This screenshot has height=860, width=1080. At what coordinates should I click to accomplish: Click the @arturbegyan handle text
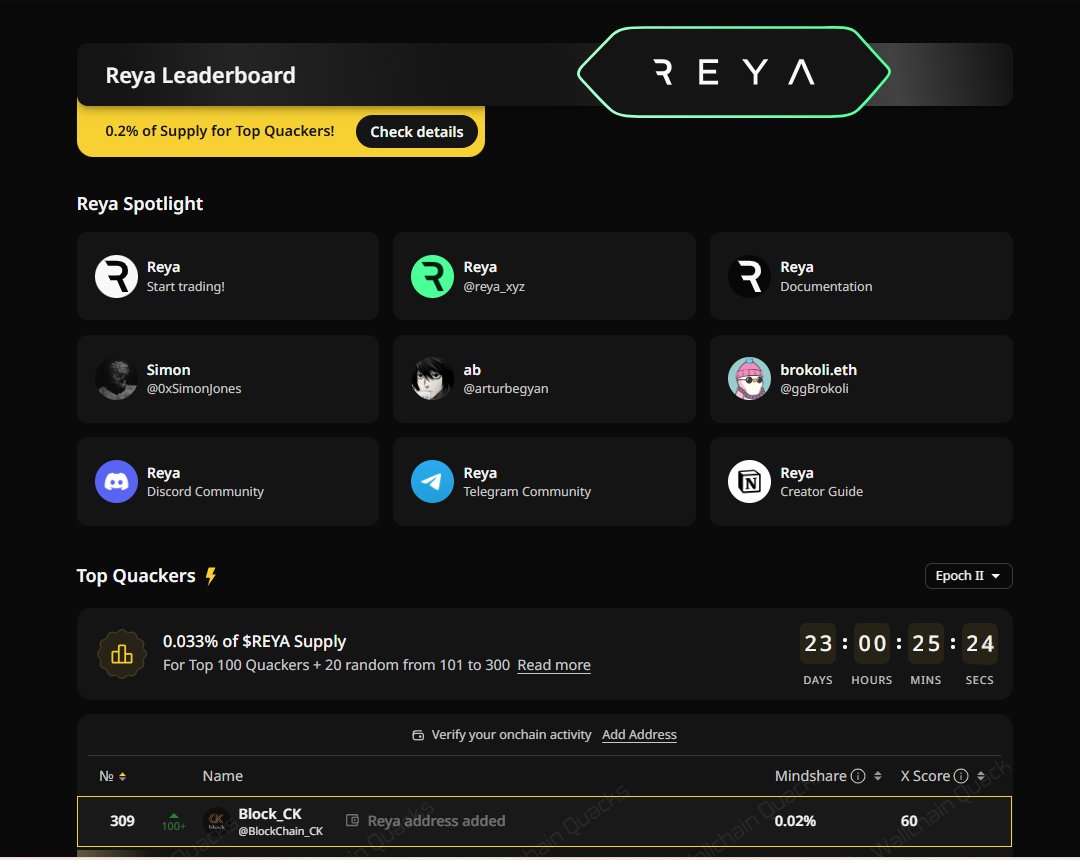(x=506, y=388)
